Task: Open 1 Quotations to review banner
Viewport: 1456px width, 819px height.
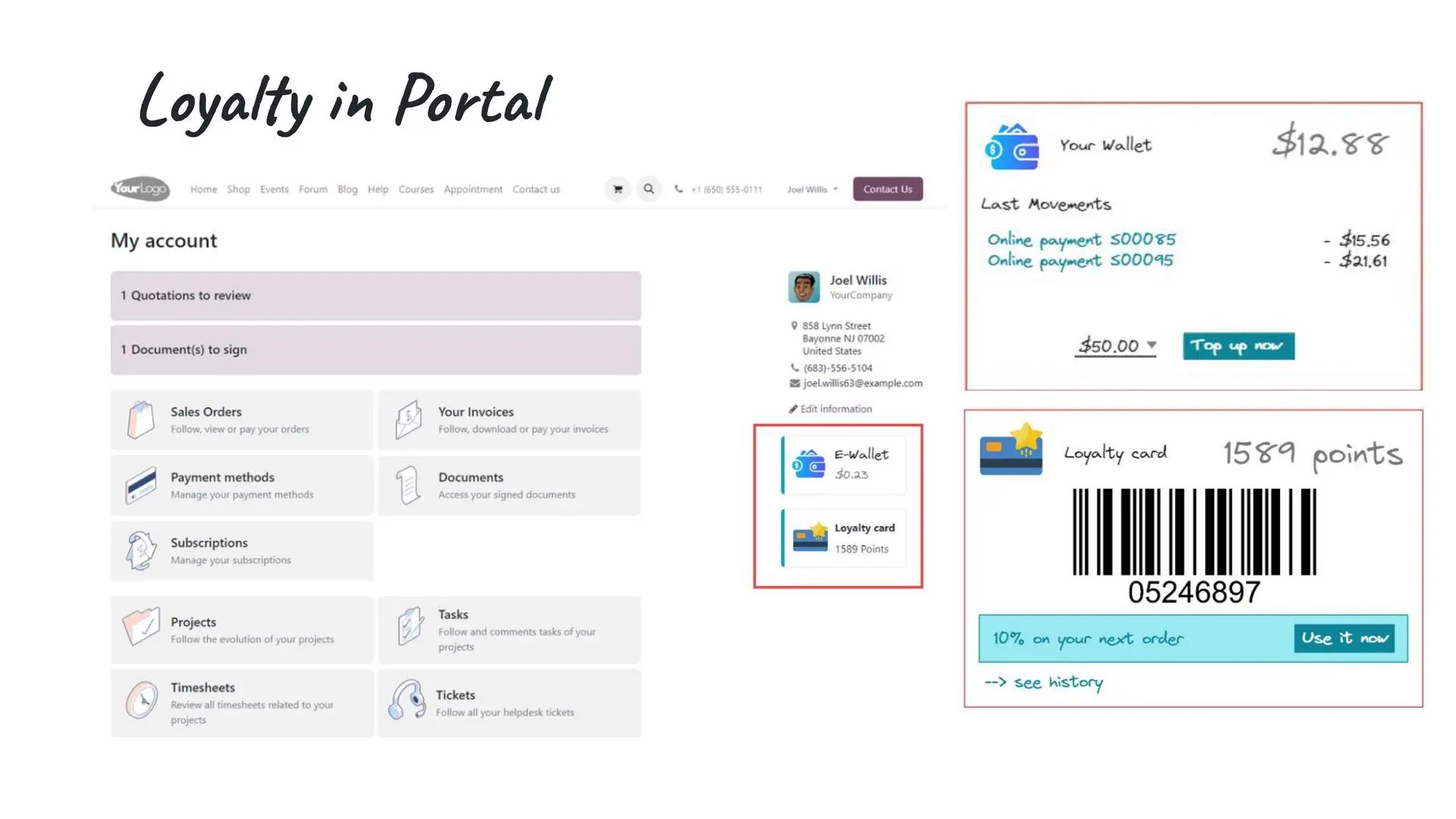Action: [x=375, y=296]
